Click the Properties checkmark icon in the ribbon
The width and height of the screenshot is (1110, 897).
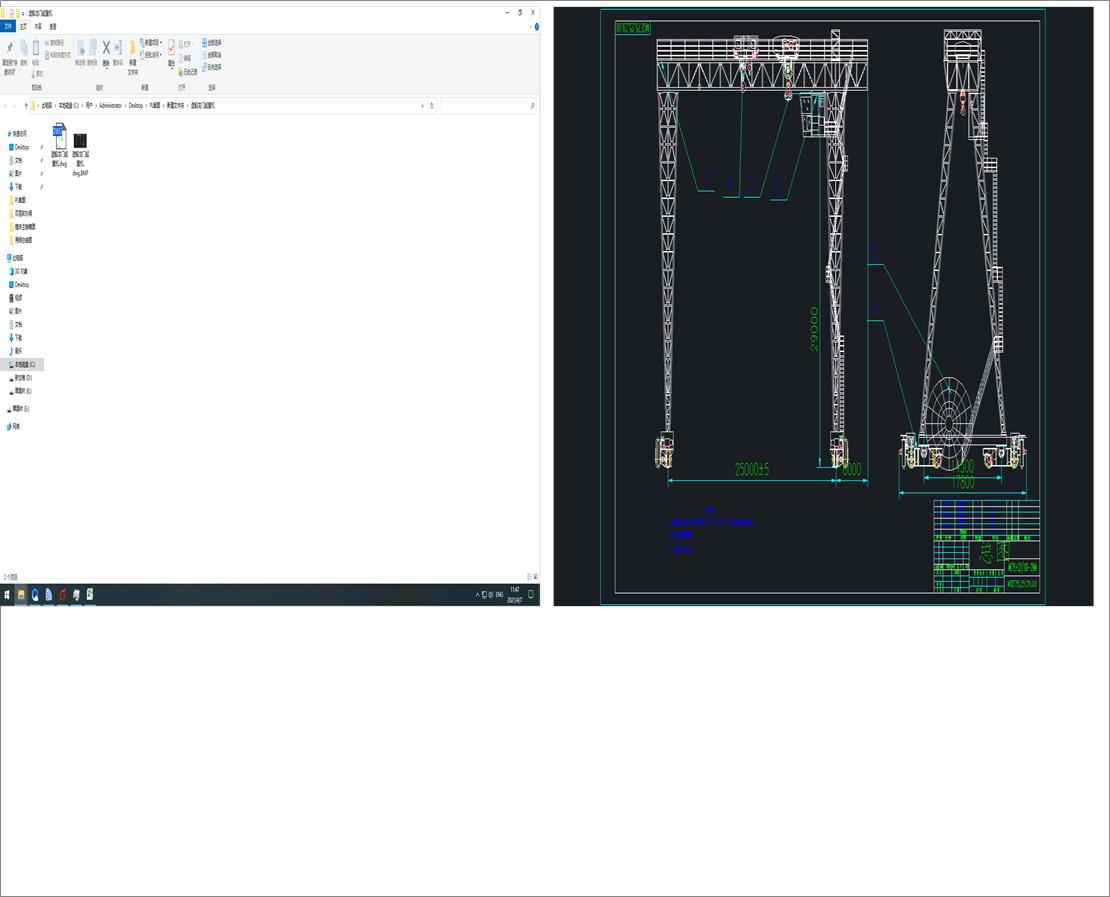point(171,47)
